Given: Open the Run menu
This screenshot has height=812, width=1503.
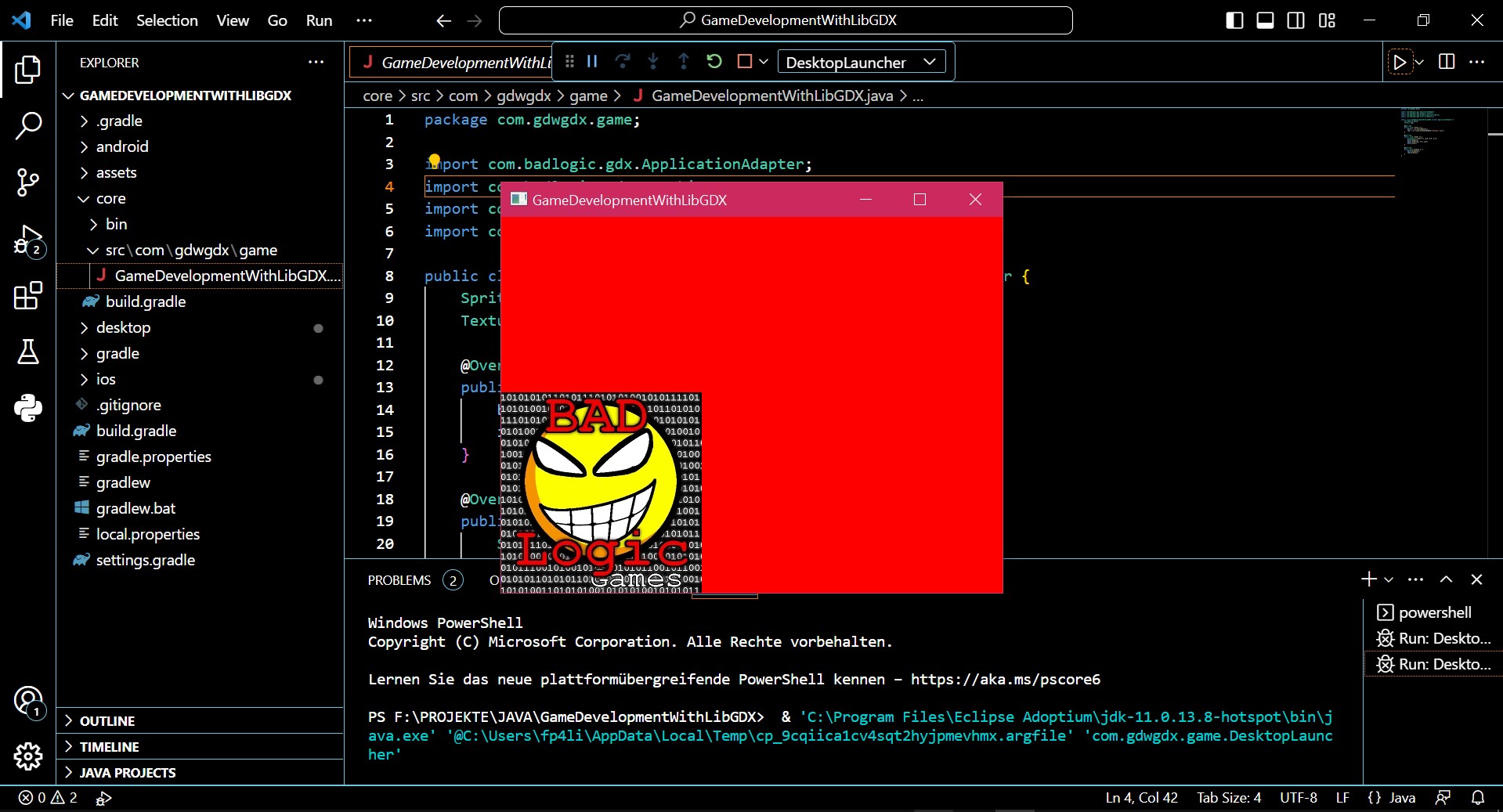Looking at the screenshot, I should point(317,20).
